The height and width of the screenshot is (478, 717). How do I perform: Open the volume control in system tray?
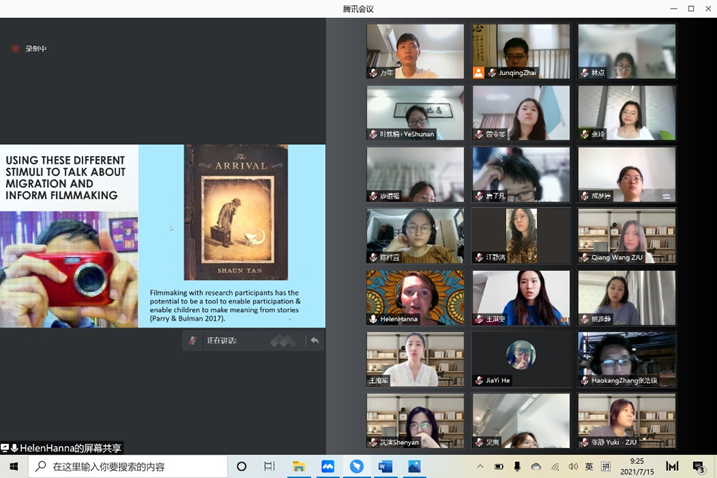tap(571, 467)
